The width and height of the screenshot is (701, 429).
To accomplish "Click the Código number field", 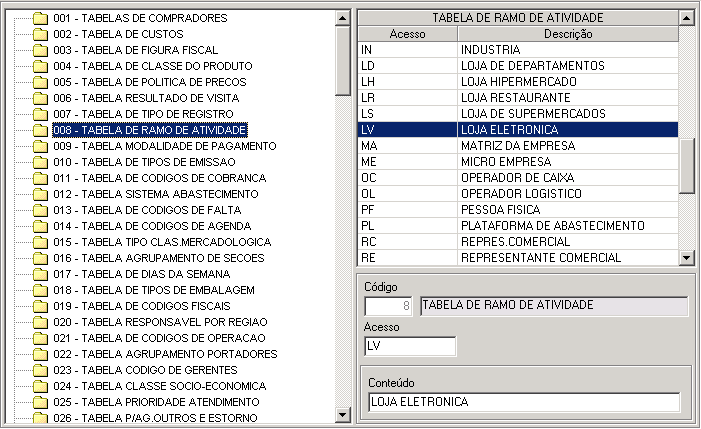I will tap(389, 305).
